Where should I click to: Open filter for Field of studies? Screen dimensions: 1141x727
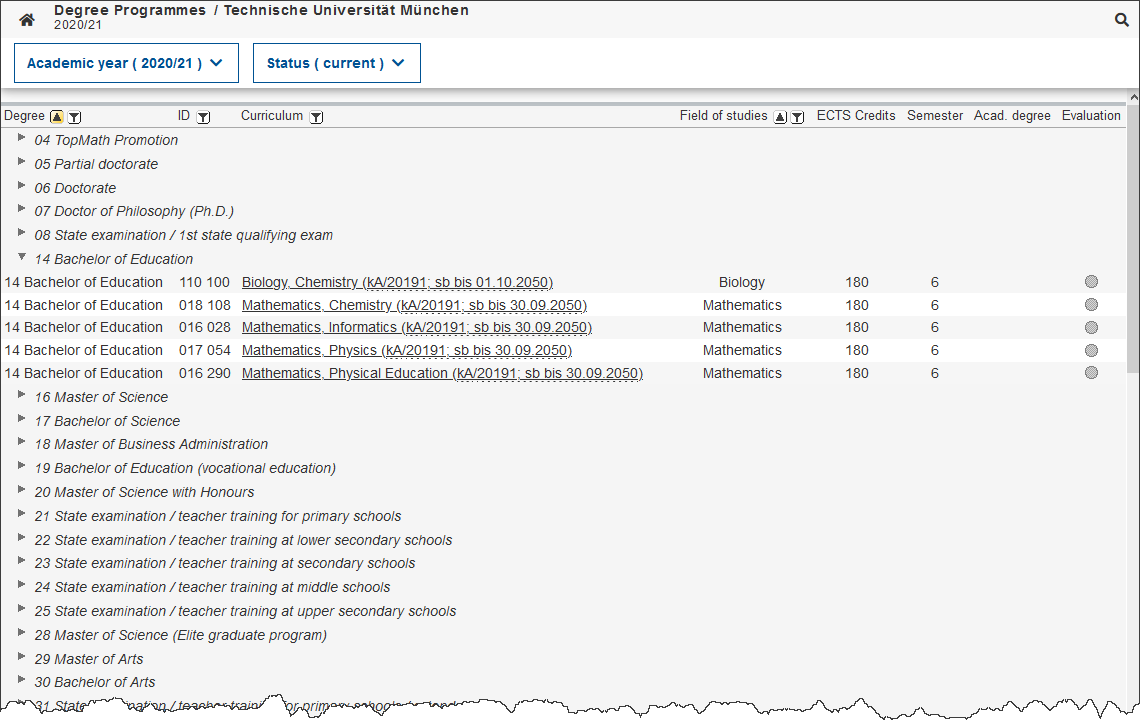pyautogui.click(x=797, y=117)
